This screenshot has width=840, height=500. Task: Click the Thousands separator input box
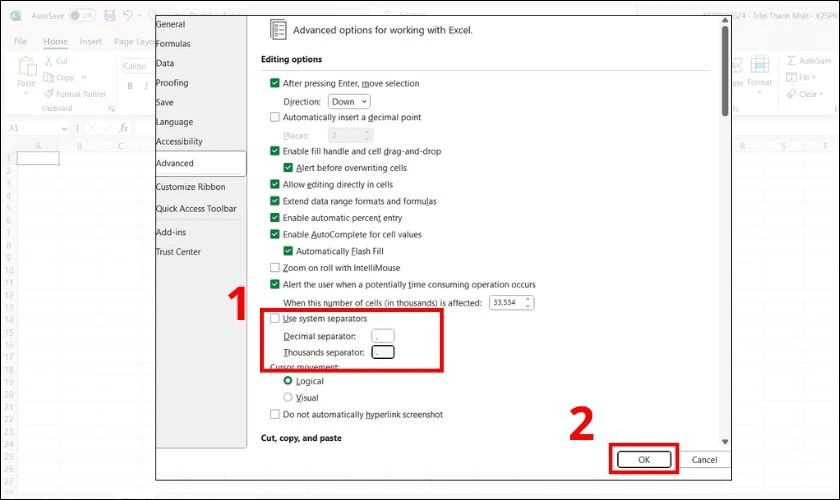(x=382, y=352)
